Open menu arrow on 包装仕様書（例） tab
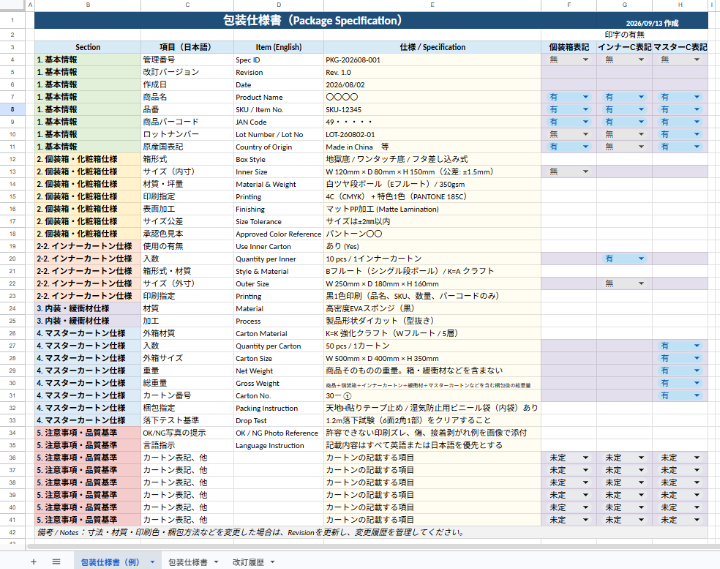Image resolution: width=720 pixels, height=569 pixels. tap(152, 562)
